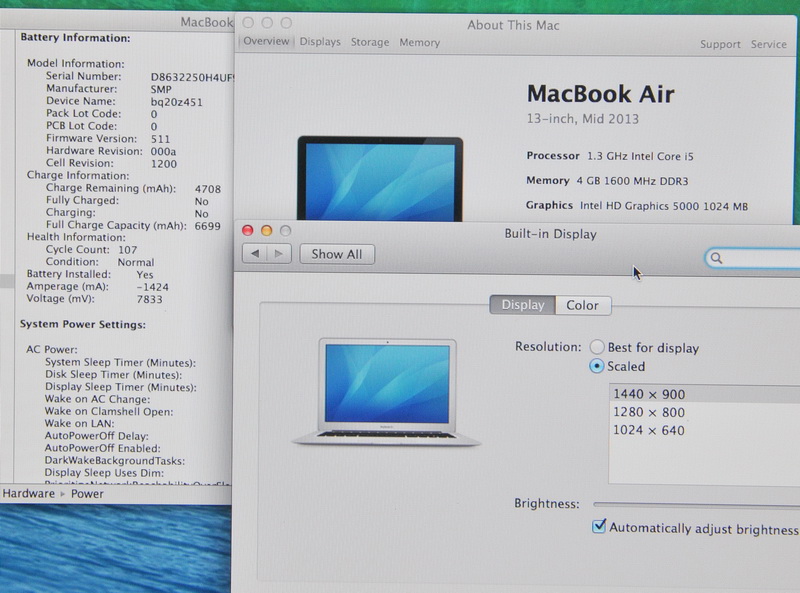The image size is (800, 593).
Task: Open the Storage tab in About This Mac
Action: (370, 42)
